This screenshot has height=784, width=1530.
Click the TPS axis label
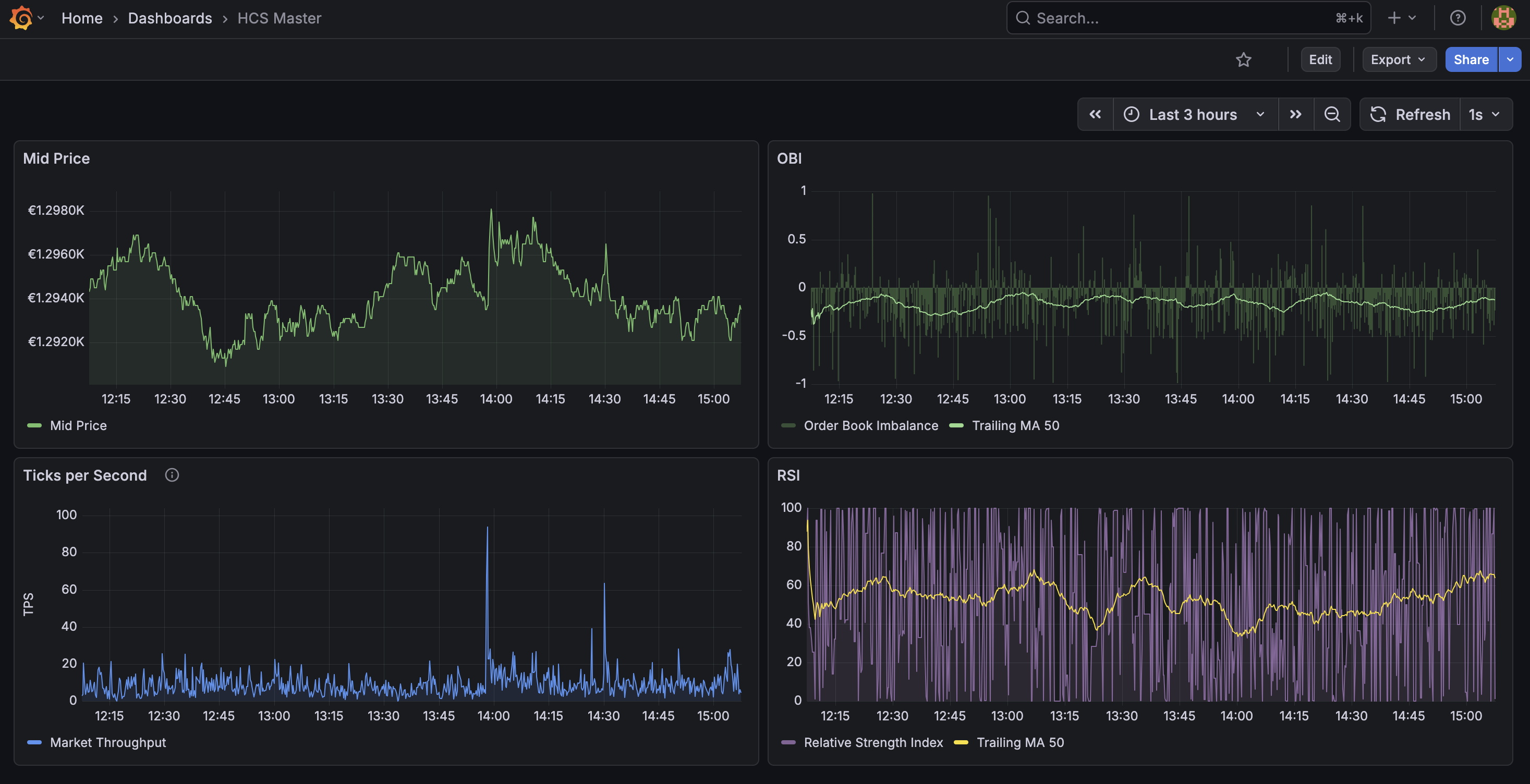(x=28, y=604)
